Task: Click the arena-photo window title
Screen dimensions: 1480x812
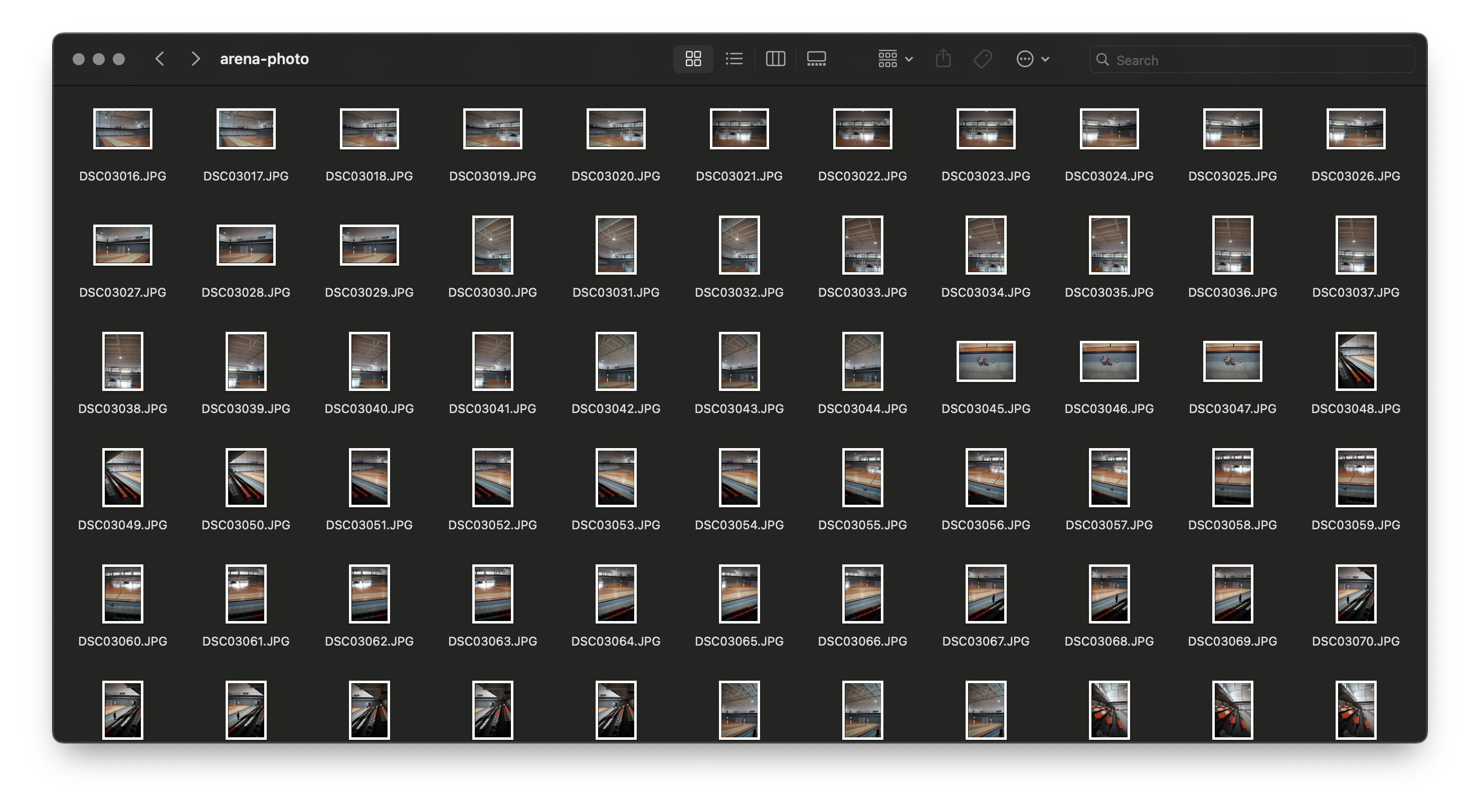Action: point(264,59)
